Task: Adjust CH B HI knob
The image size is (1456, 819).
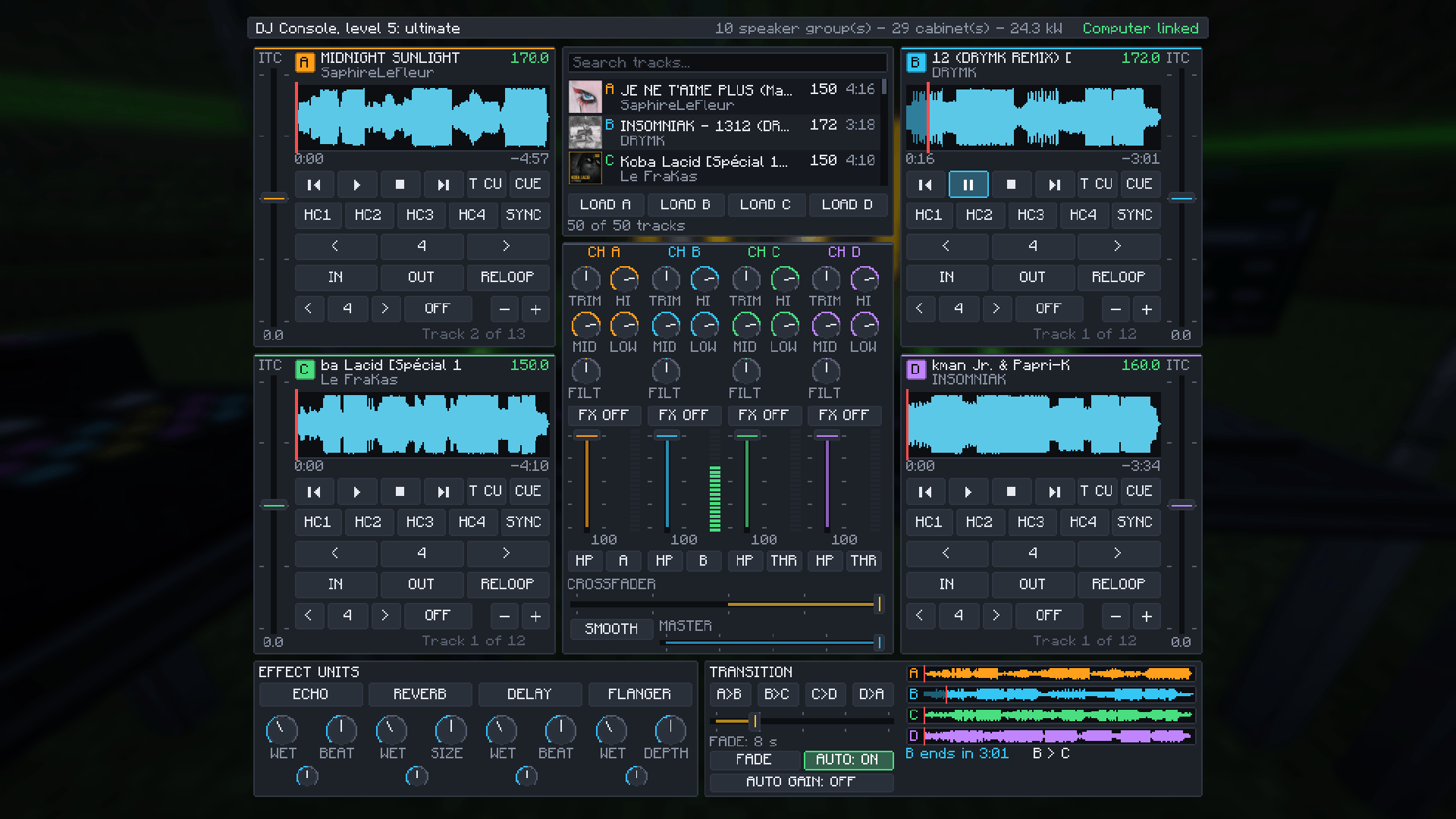Action: [704, 279]
